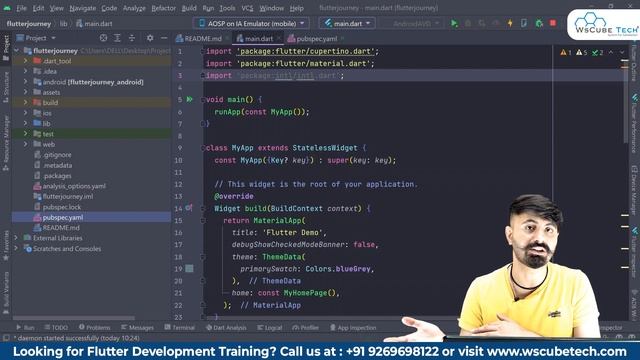Open the Resource Manager side tab
The height and width of the screenshot is (360, 640).
pyautogui.click(x=6, y=143)
